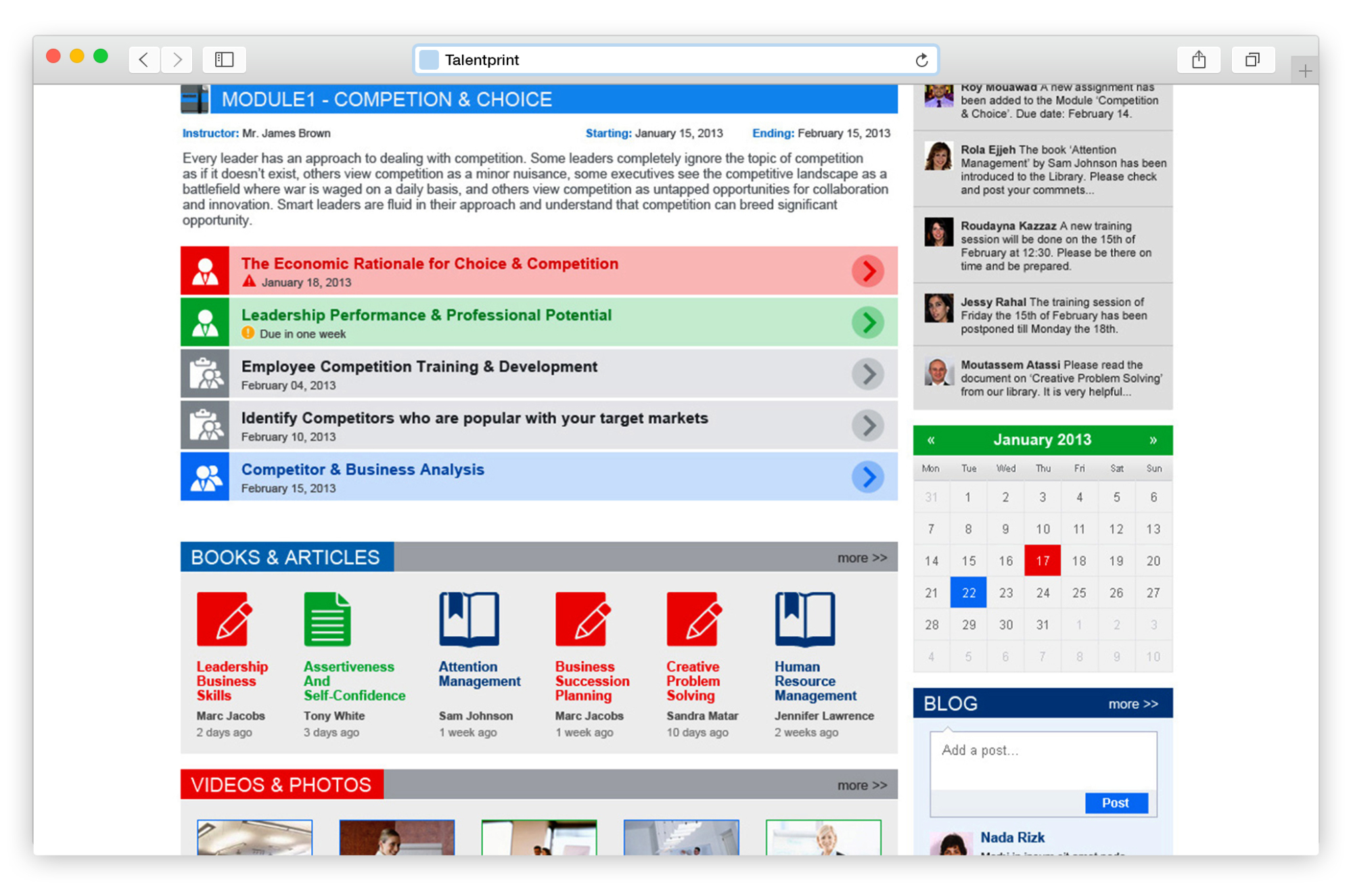Open Competitor & Business Analysis blue chevron
The width and height of the screenshot is (1353, 896).
[x=868, y=477]
